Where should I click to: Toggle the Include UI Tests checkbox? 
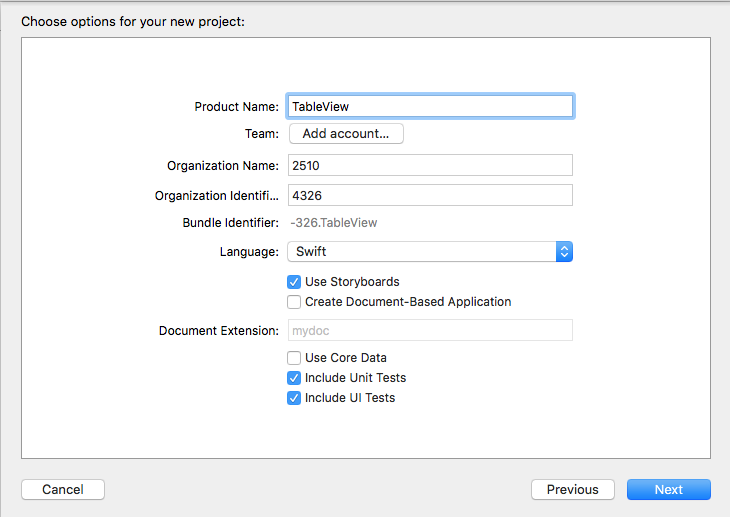tap(294, 398)
